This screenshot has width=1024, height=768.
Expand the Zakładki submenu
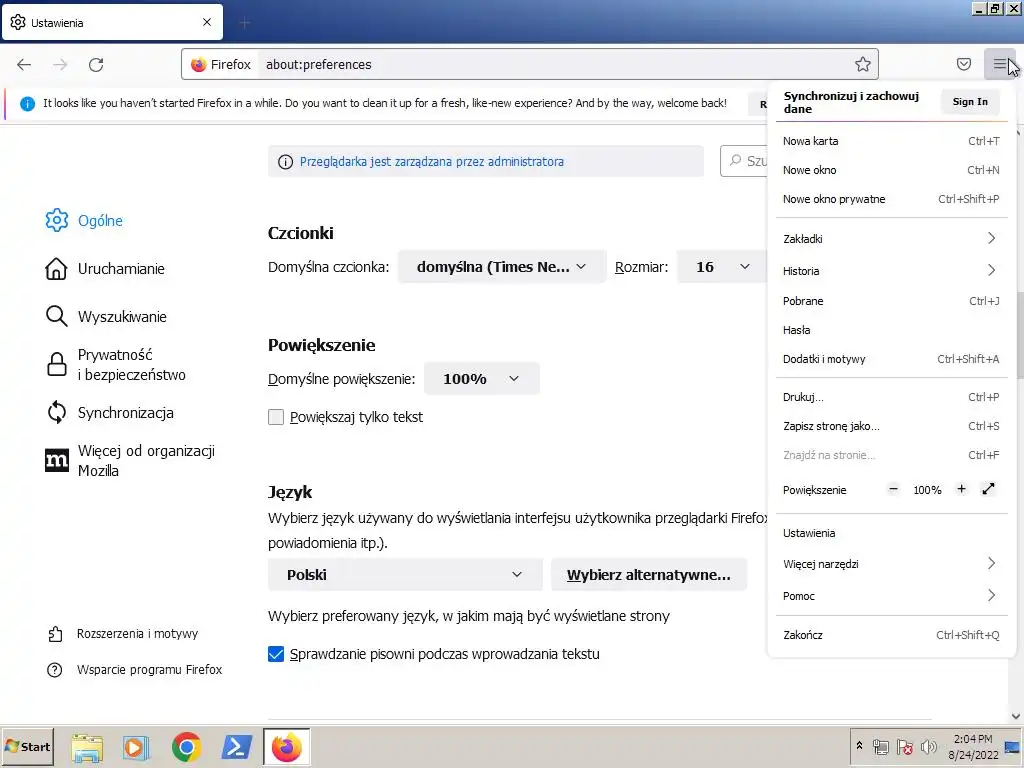tap(891, 238)
